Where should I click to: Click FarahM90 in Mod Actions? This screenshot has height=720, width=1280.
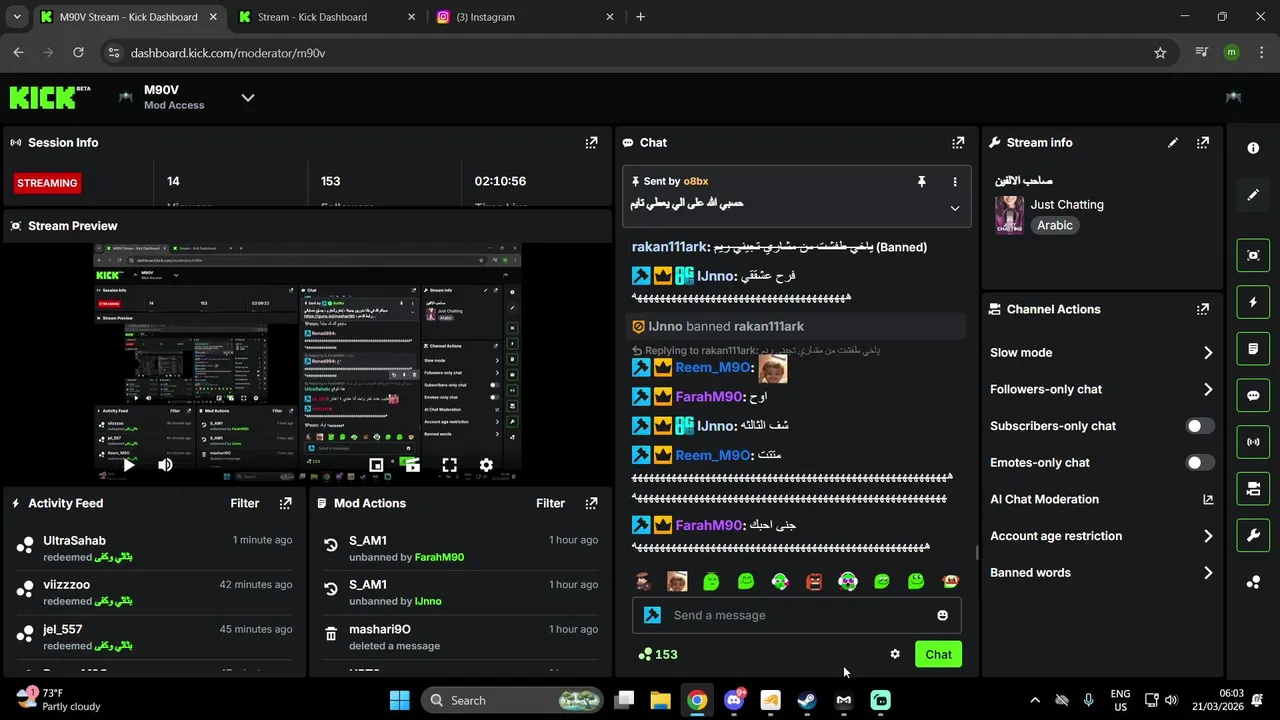click(439, 557)
